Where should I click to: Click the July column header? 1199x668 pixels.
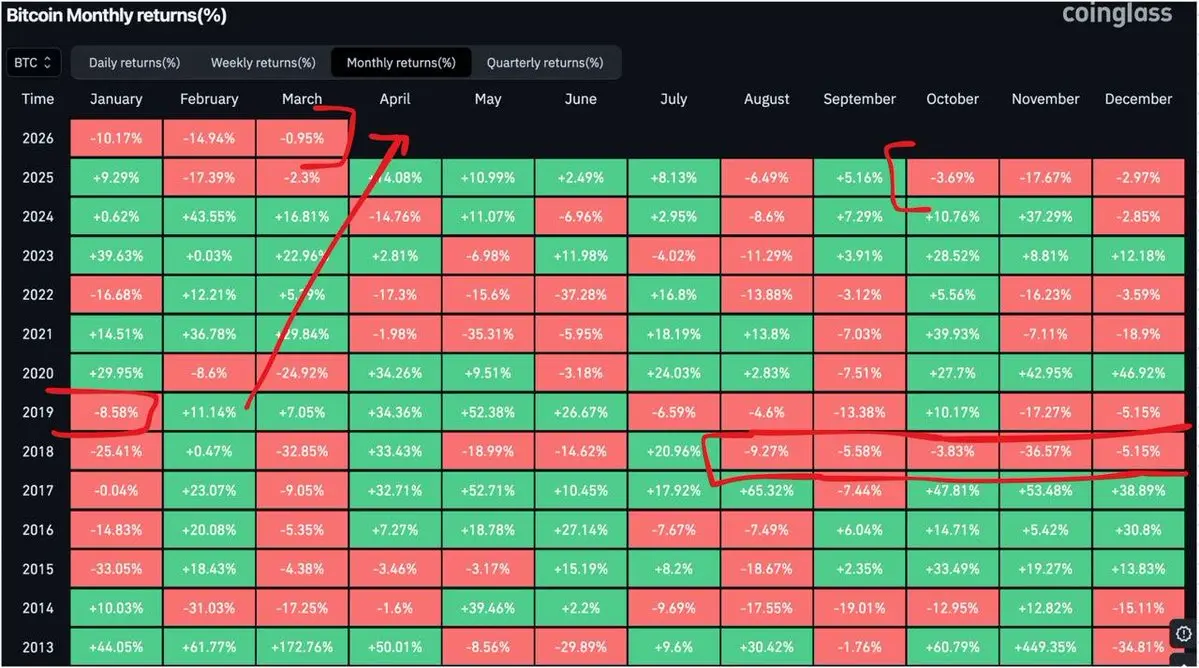[674, 99]
